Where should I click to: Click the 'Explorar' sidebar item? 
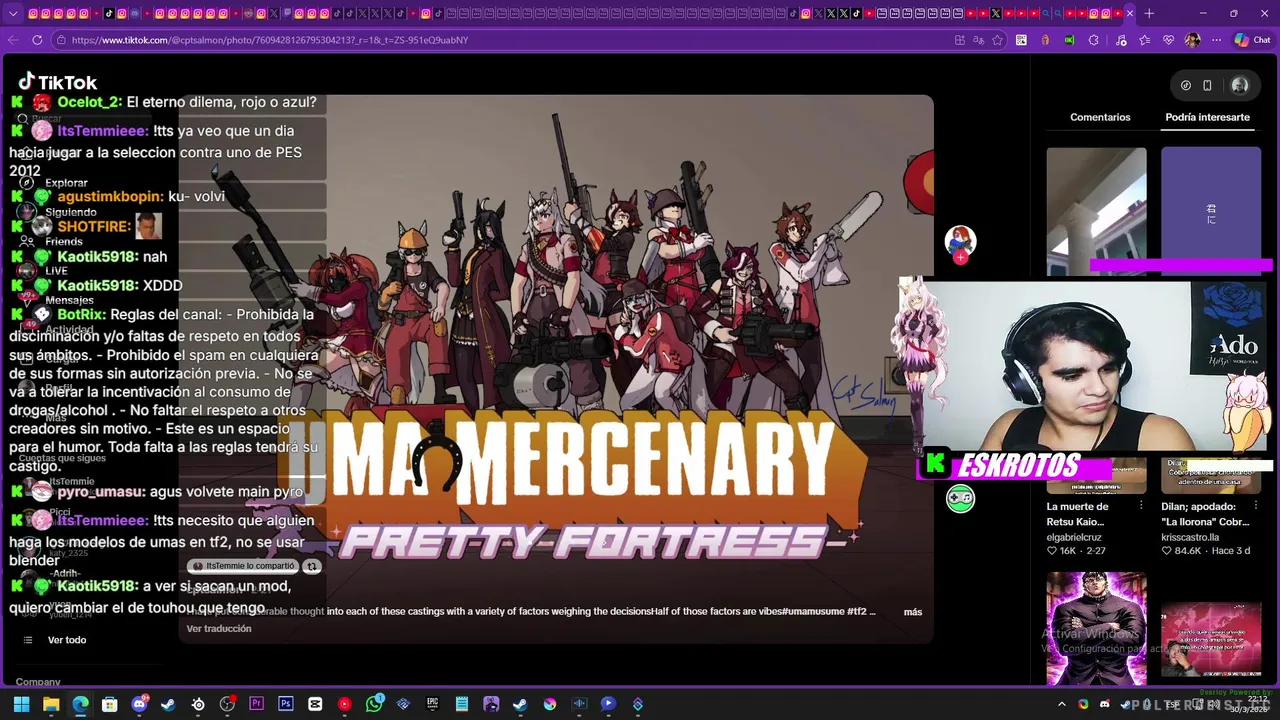[66, 183]
